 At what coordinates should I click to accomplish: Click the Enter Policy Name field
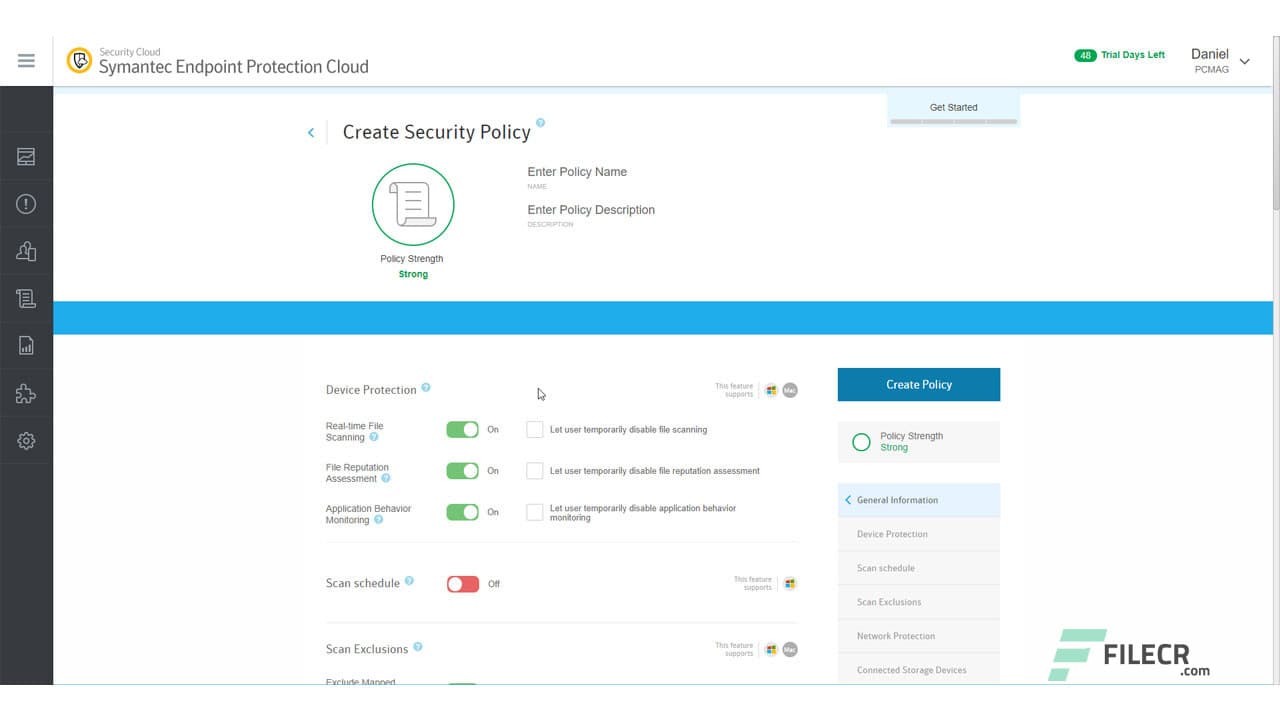click(577, 172)
